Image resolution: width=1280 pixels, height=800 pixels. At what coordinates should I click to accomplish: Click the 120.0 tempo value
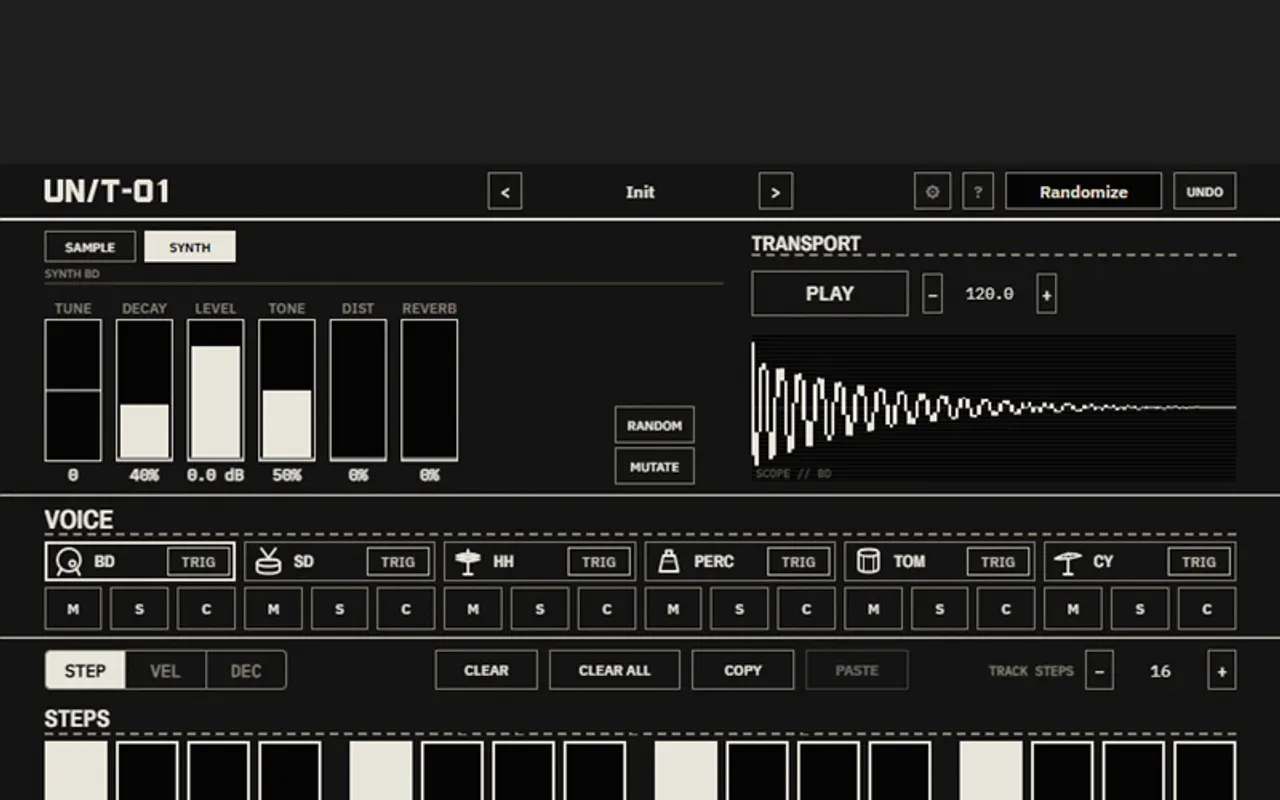point(989,294)
